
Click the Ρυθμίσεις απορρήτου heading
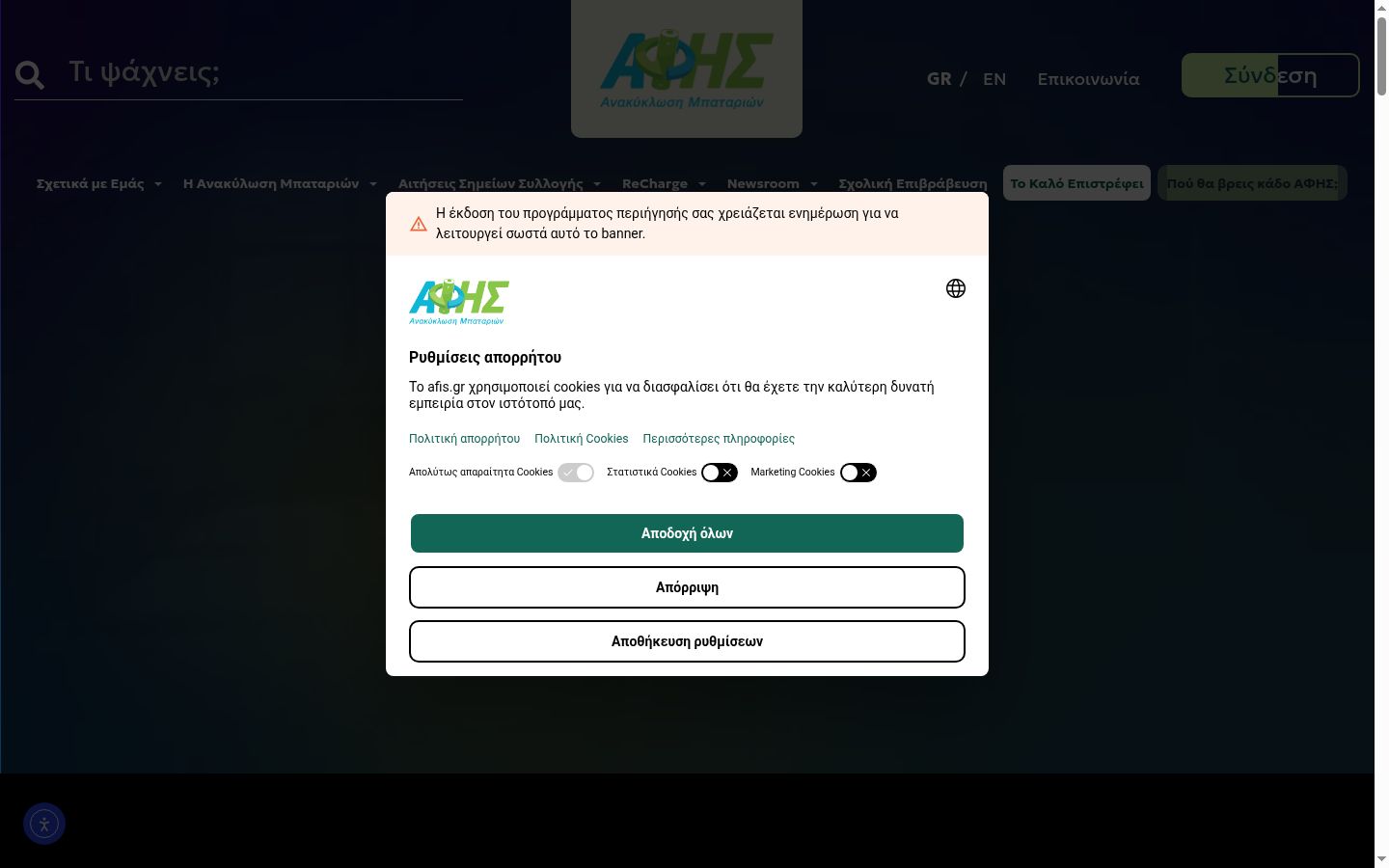point(485,357)
